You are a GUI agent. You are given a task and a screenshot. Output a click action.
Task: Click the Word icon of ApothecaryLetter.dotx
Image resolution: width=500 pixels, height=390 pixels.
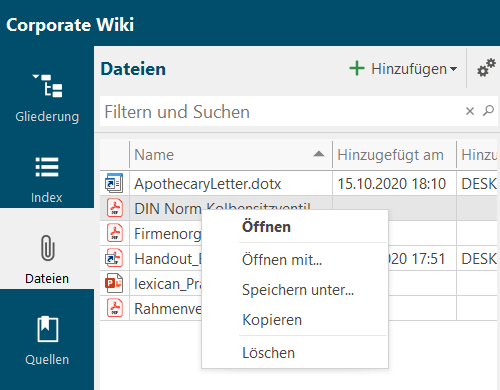point(114,183)
